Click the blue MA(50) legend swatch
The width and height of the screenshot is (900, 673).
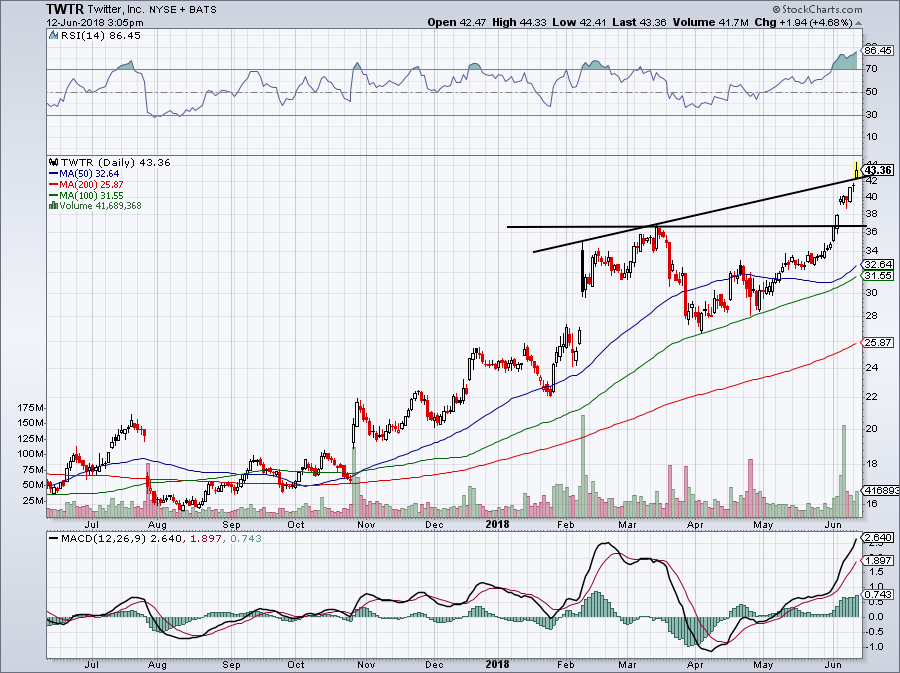[x=54, y=174]
